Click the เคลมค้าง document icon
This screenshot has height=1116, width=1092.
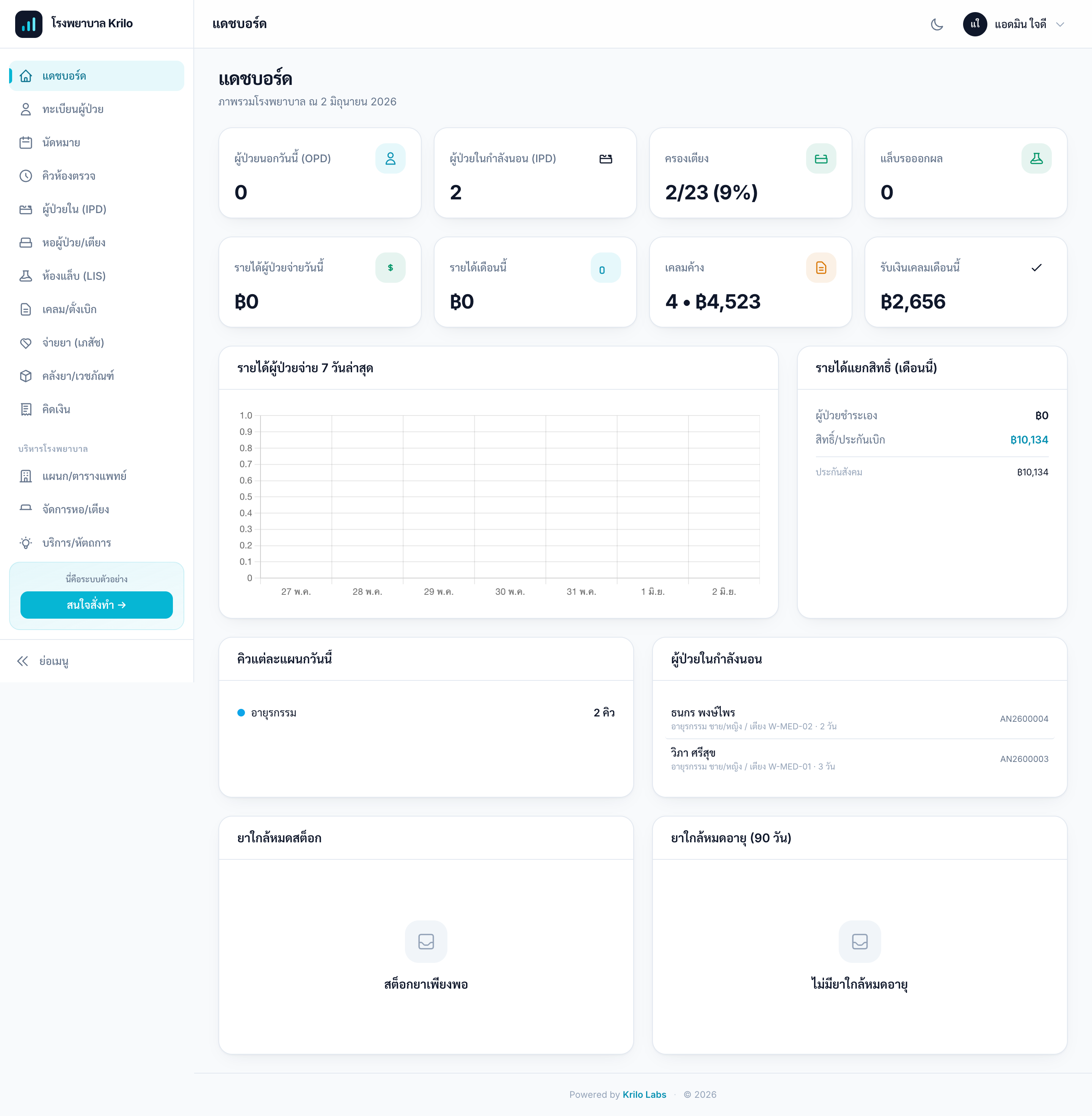click(821, 268)
